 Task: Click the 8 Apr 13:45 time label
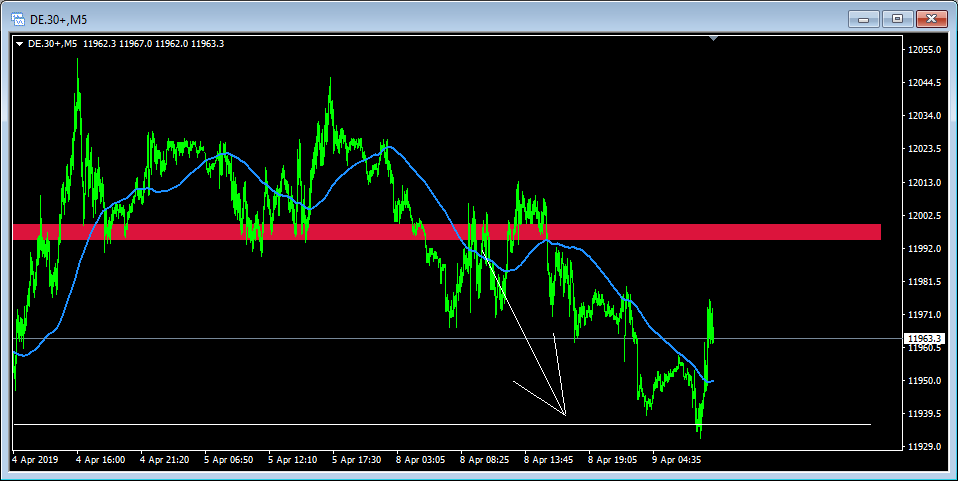click(548, 460)
